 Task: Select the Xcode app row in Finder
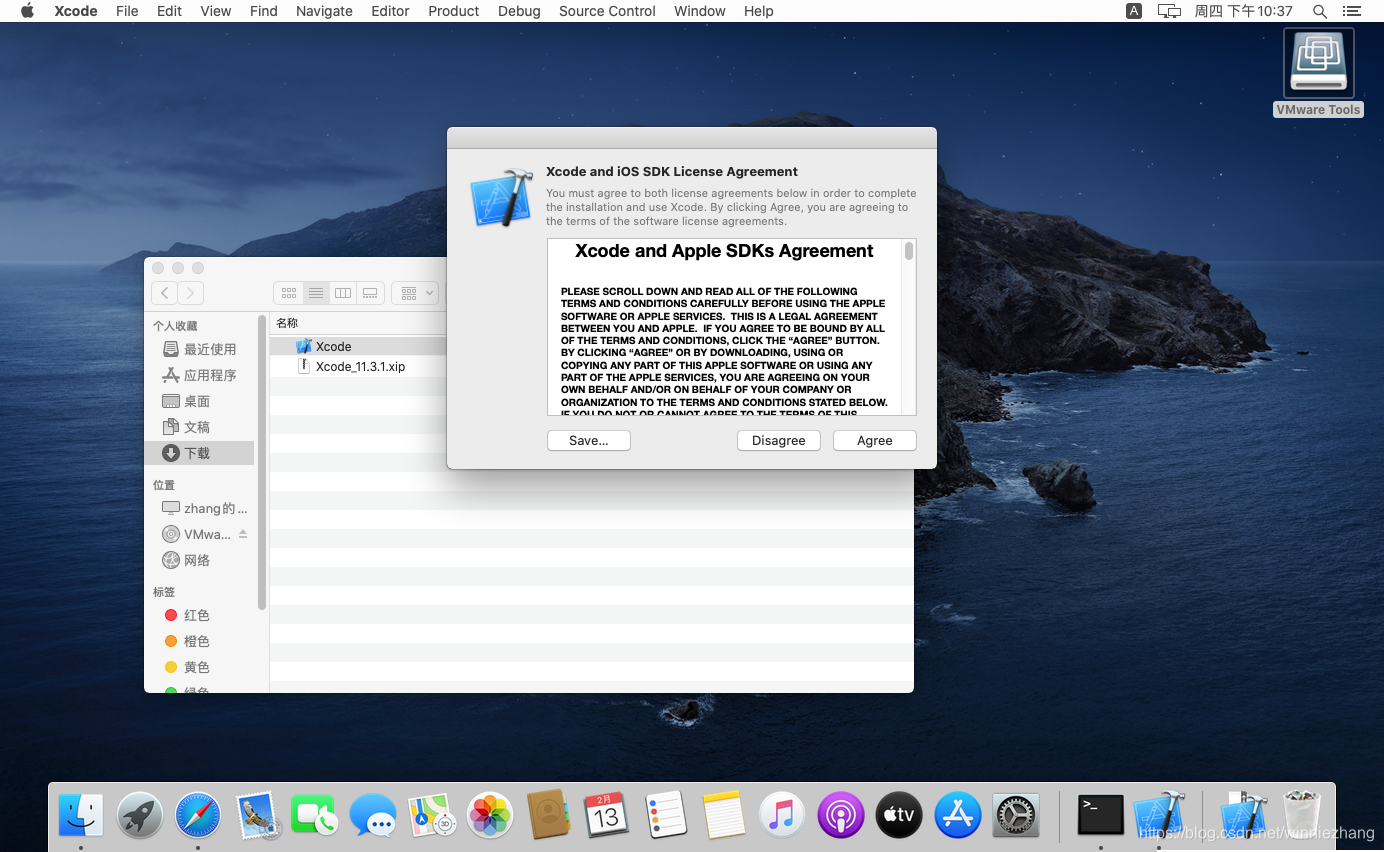click(358, 346)
